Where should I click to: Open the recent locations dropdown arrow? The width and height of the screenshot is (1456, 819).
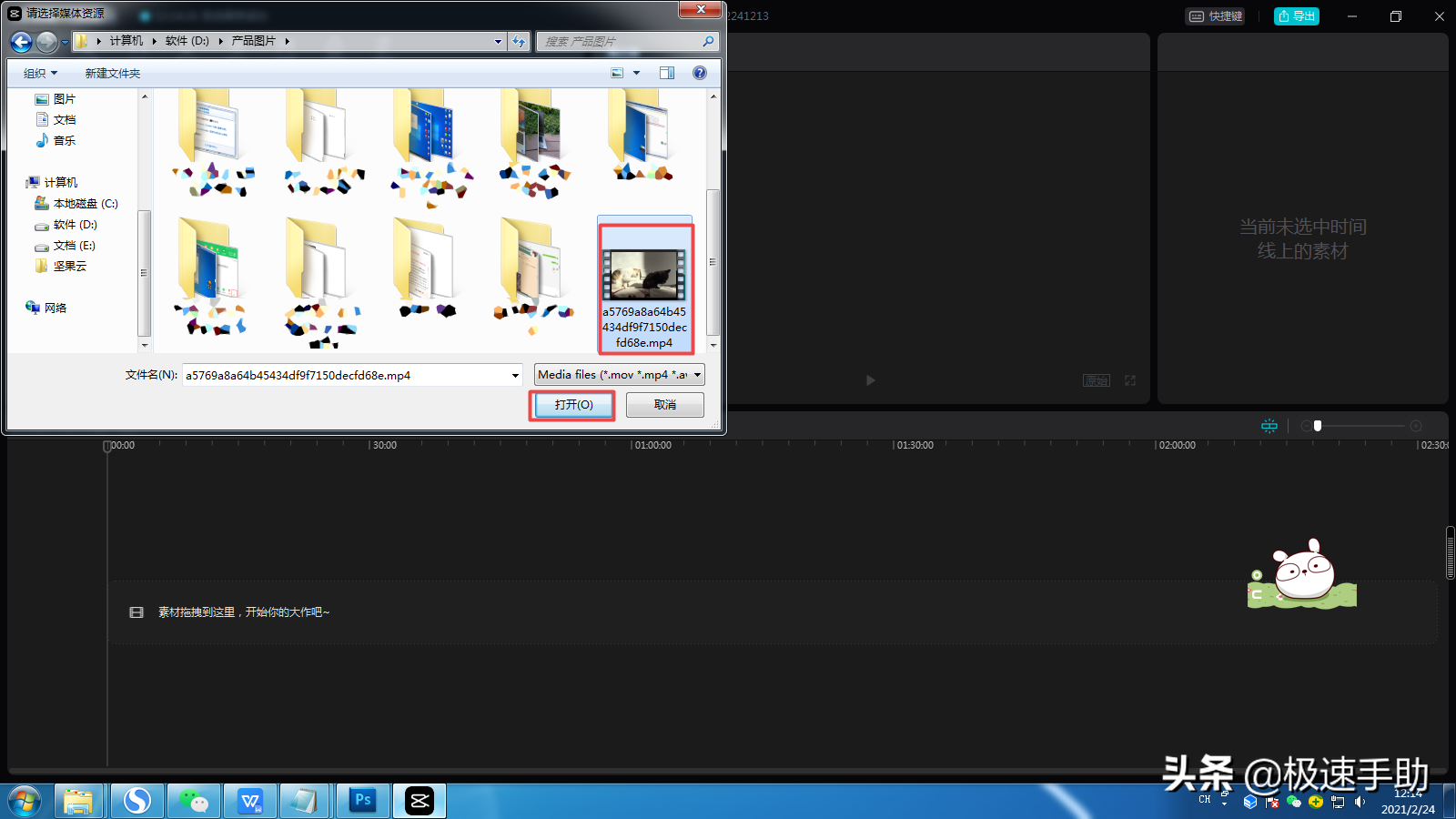tap(65, 42)
